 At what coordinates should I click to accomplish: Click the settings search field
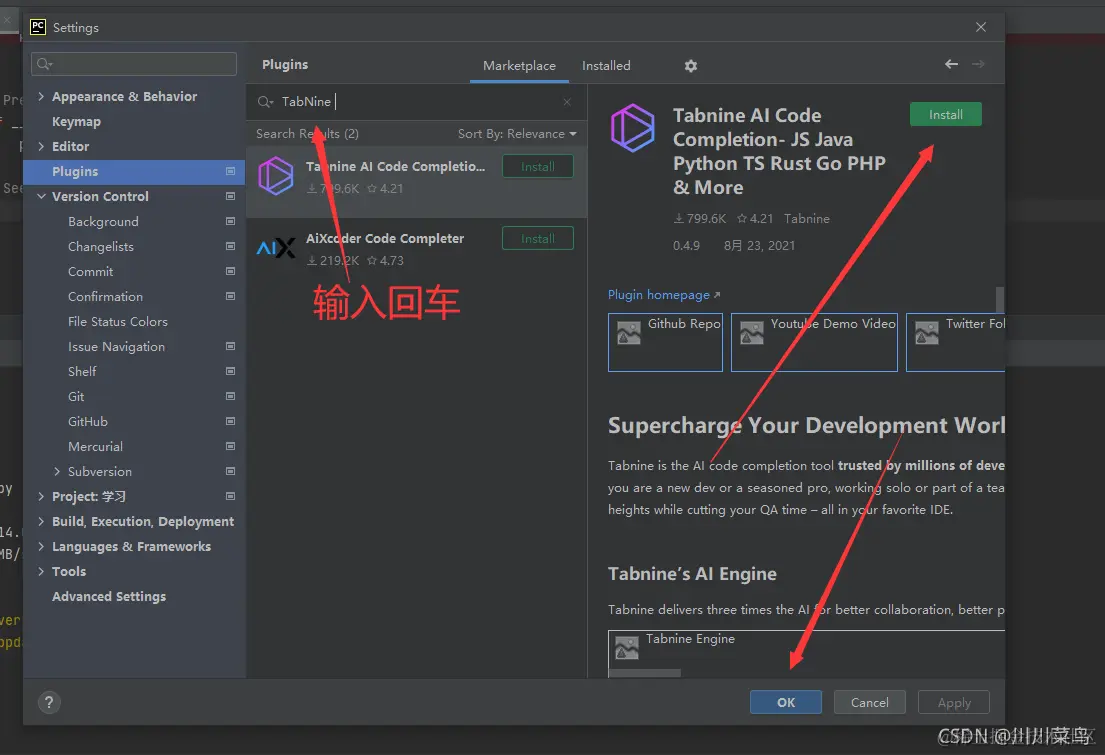[x=134, y=64]
